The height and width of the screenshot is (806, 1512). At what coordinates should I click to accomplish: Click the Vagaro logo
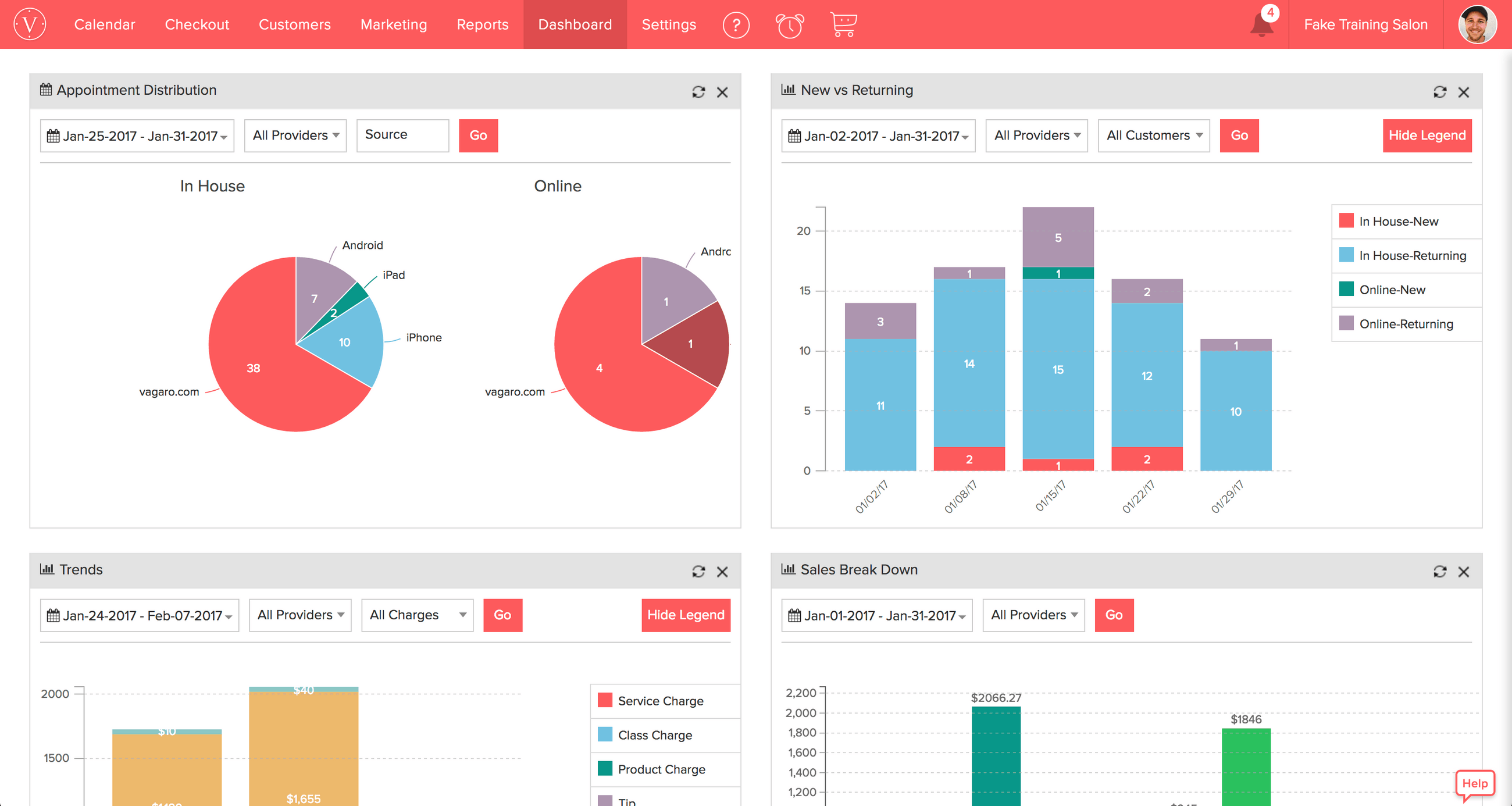click(x=28, y=24)
